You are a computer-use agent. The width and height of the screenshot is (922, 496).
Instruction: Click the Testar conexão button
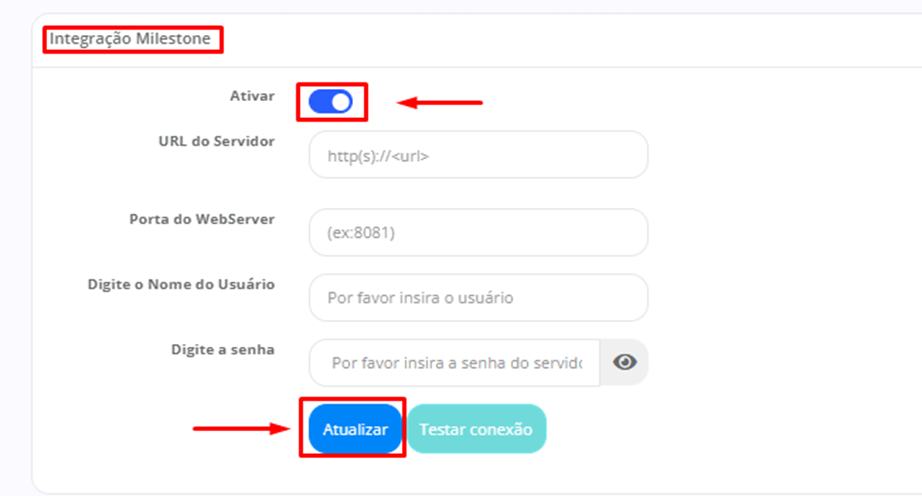(476, 429)
